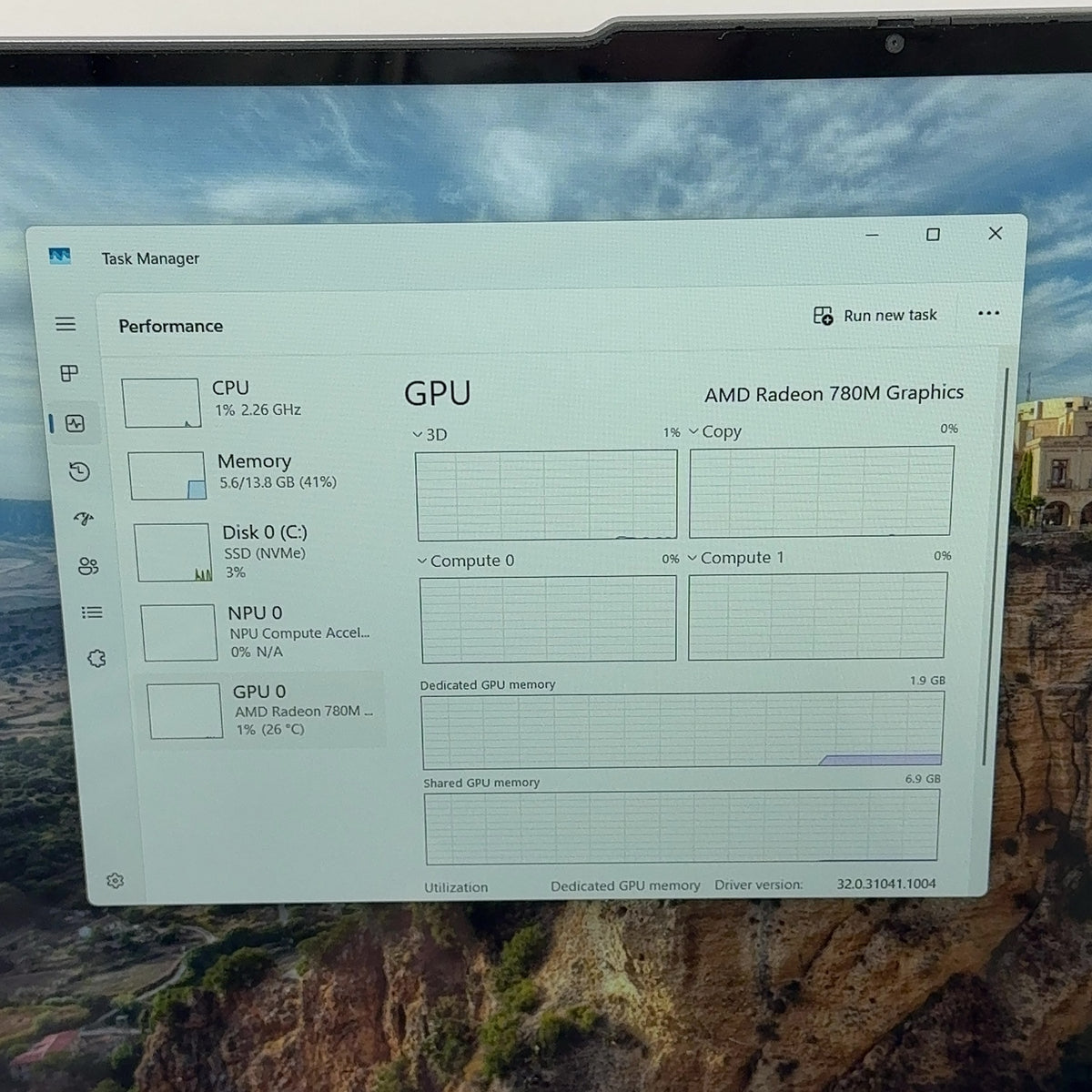Click the Utilization label
1092x1092 pixels.
(x=456, y=886)
